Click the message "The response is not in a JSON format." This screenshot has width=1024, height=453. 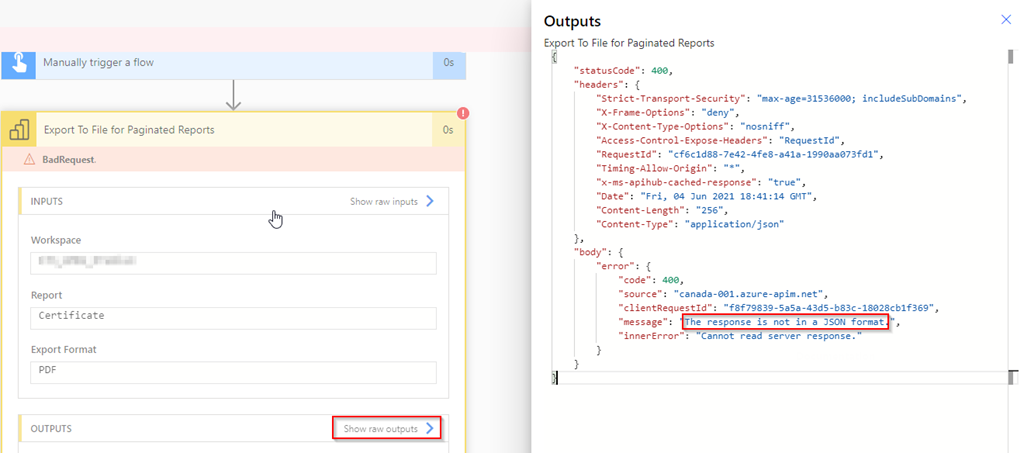(786, 322)
